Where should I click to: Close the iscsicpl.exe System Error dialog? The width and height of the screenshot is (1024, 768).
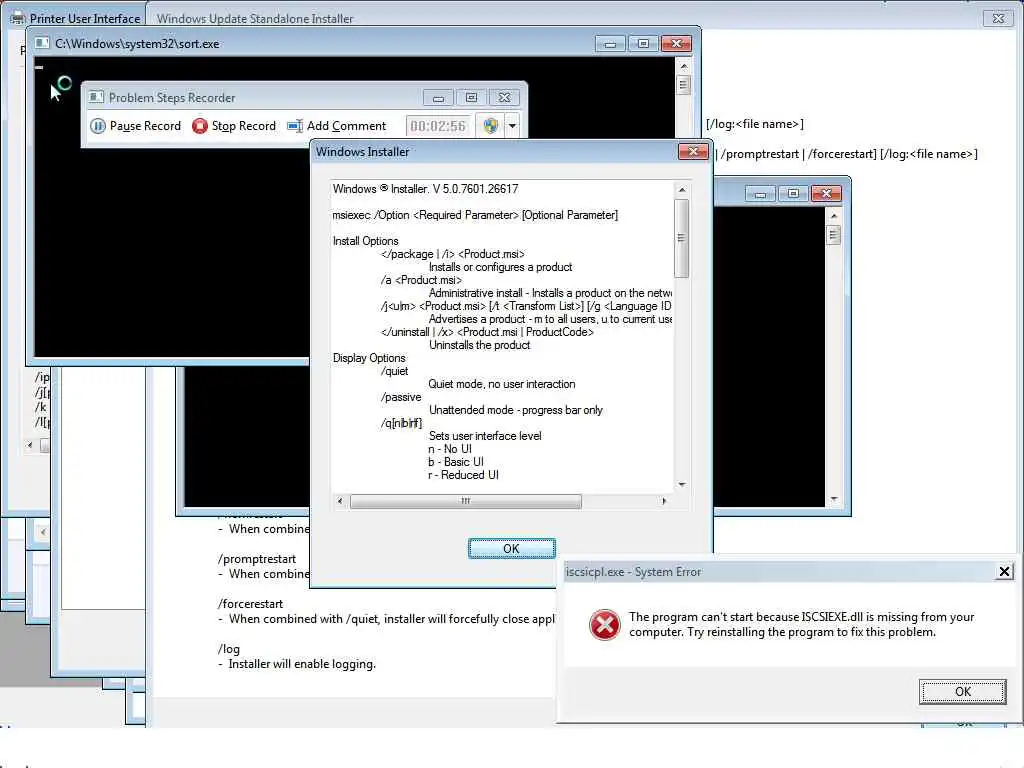[x=1004, y=572]
